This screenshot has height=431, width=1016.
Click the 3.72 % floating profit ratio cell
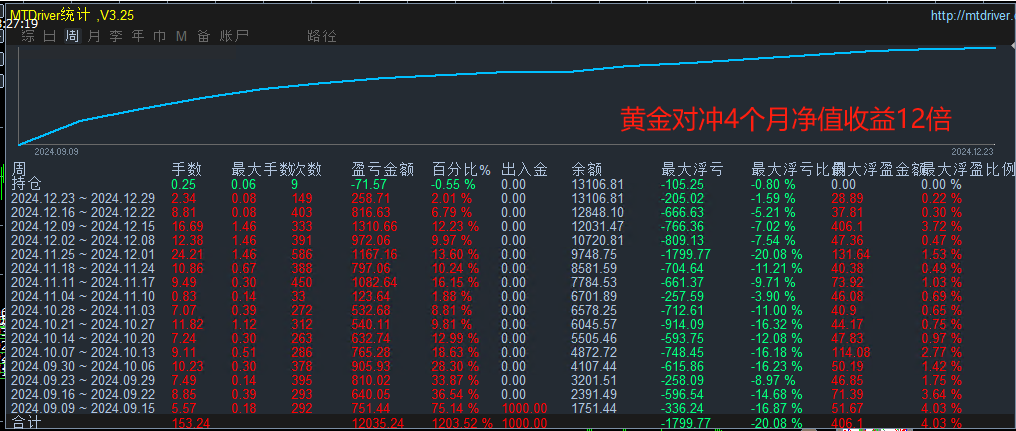click(941, 226)
